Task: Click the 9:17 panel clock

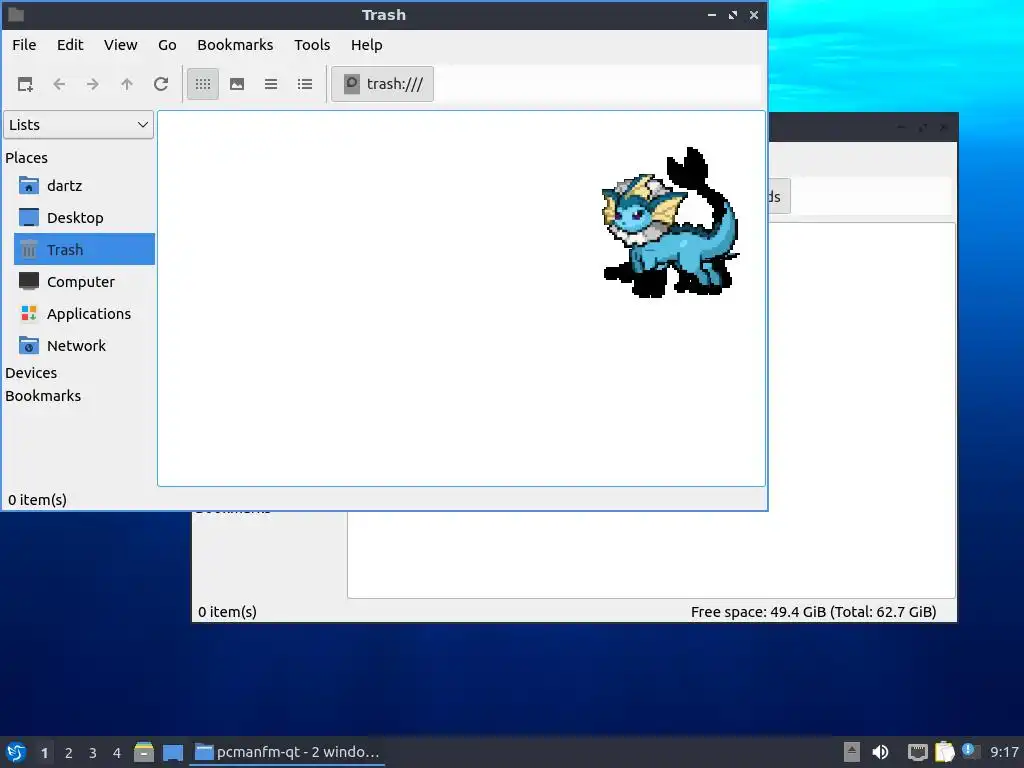Action: (1004, 752)
